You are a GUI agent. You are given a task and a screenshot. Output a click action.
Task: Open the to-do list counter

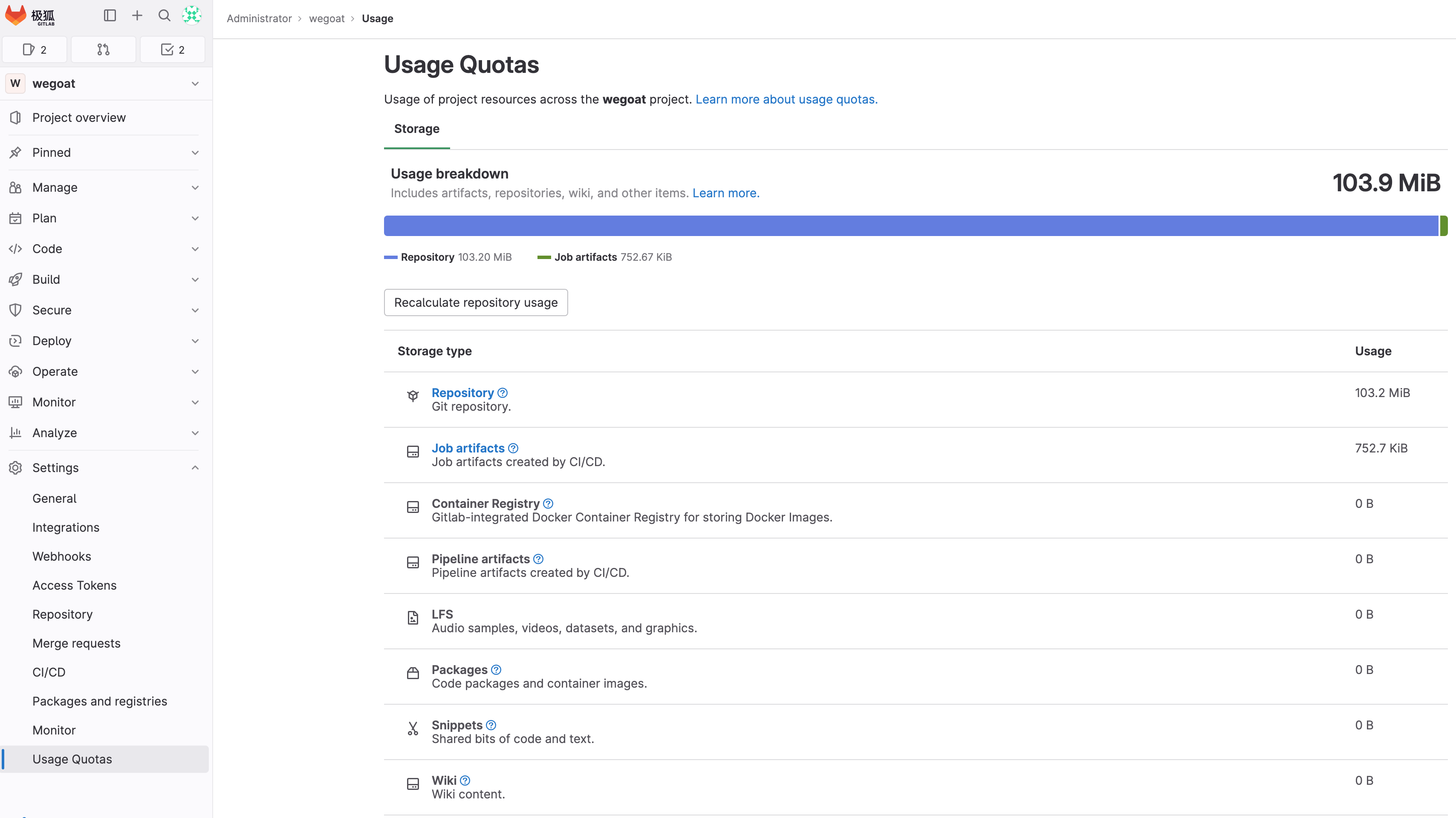click(x=172, y=50)
